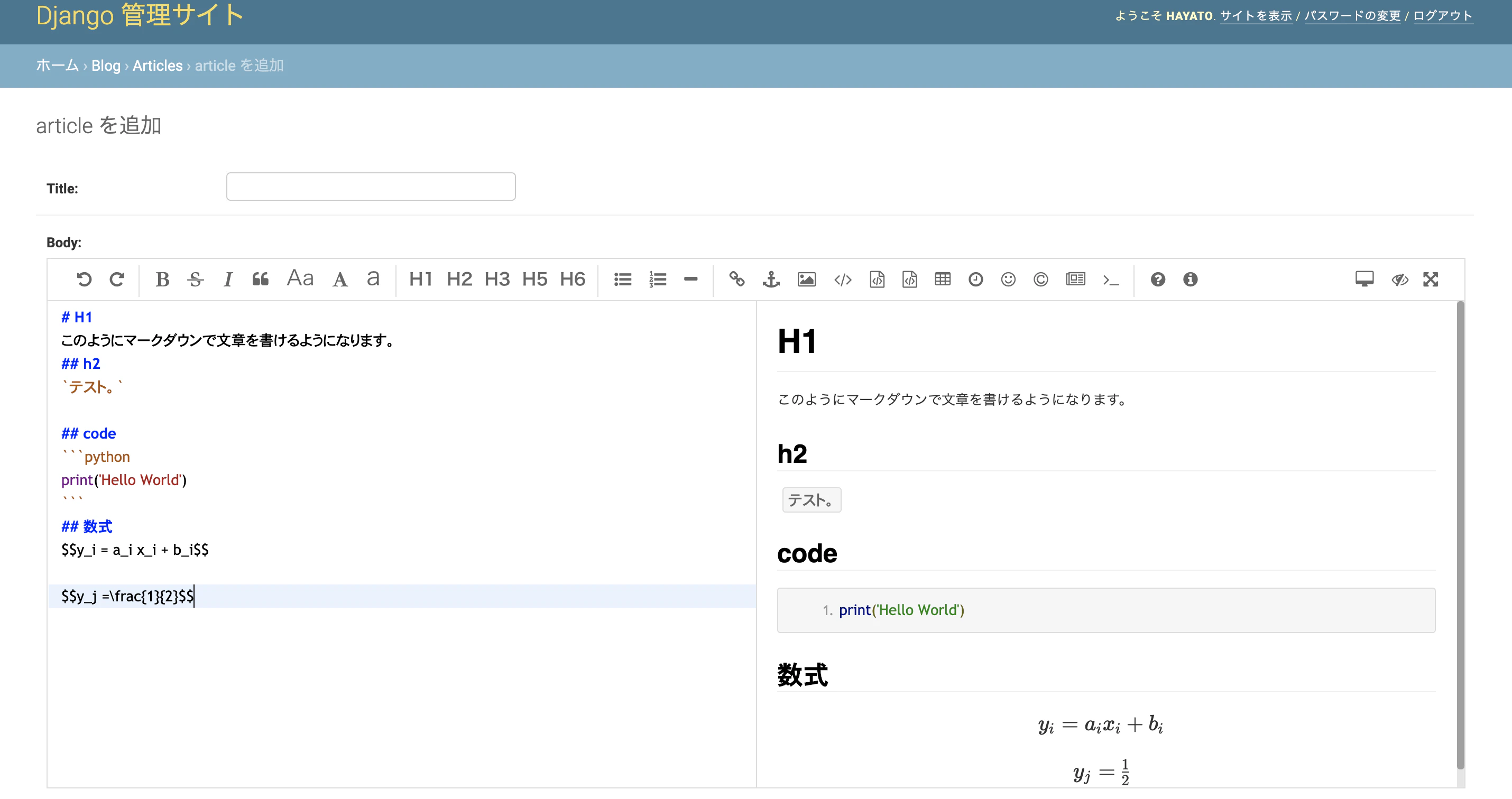Insert a horizontal rule
Viewport: 1512px width, 799px height.
(x=691, y=279)
